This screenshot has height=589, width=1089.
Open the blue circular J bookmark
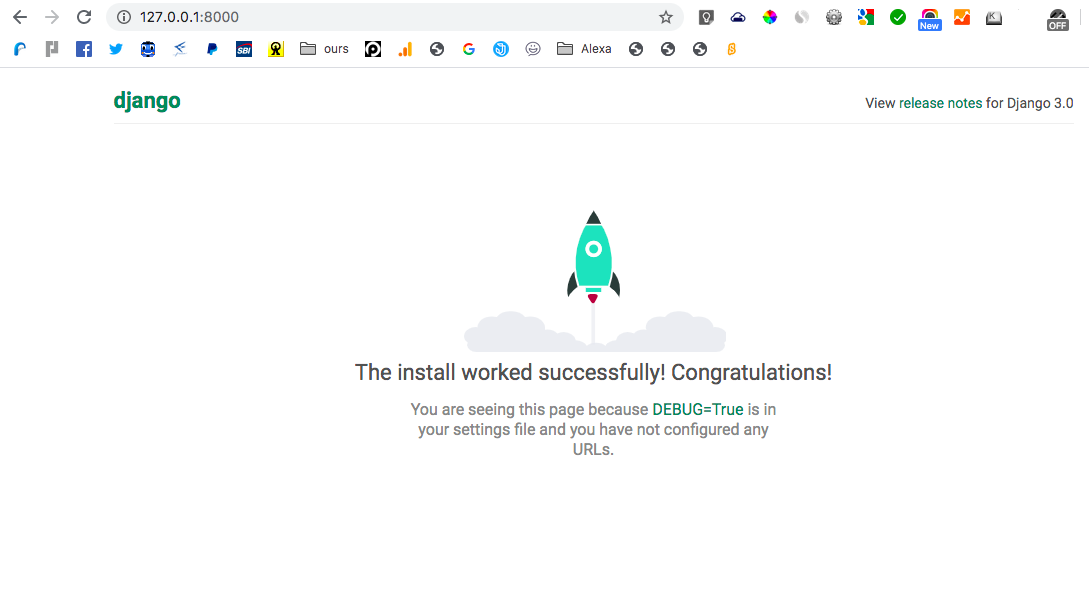[501, 49]
